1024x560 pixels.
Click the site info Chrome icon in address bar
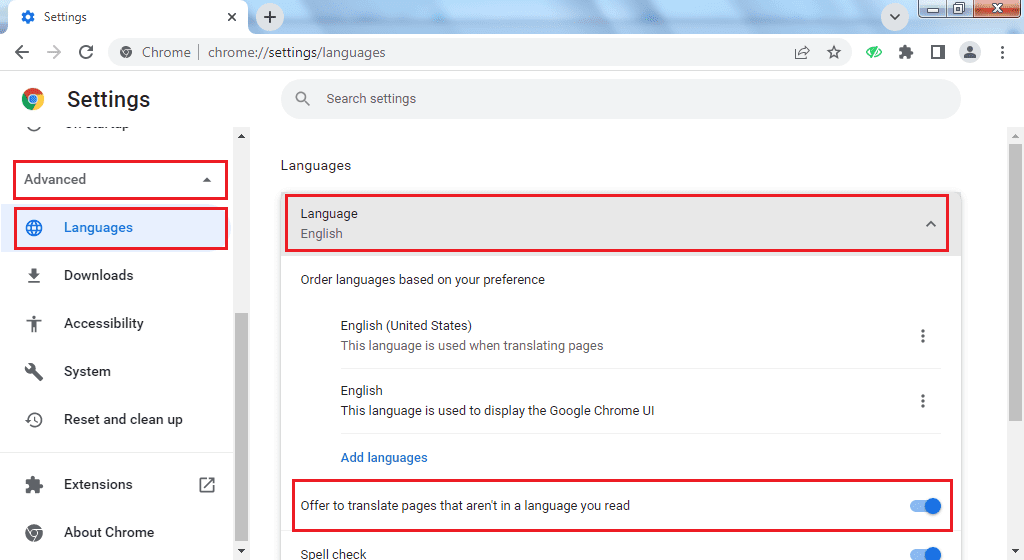[126, 52]
